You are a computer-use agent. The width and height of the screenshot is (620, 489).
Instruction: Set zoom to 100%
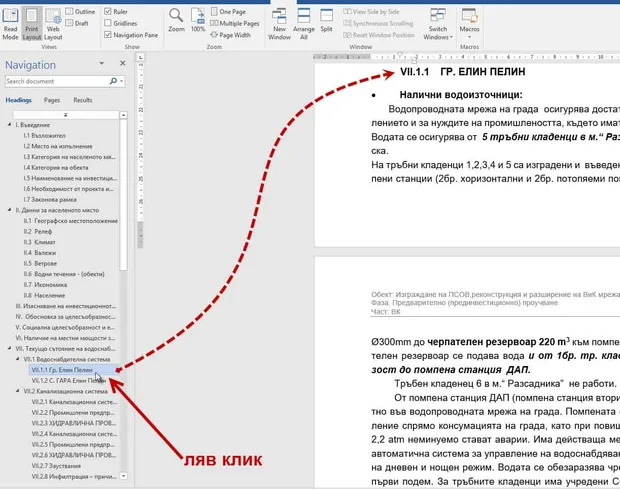pos(198,21)
